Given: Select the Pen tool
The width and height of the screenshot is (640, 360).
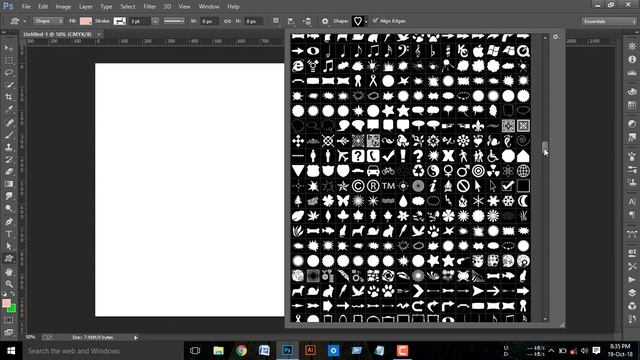Looking at the screenshot, I should 9,222.
